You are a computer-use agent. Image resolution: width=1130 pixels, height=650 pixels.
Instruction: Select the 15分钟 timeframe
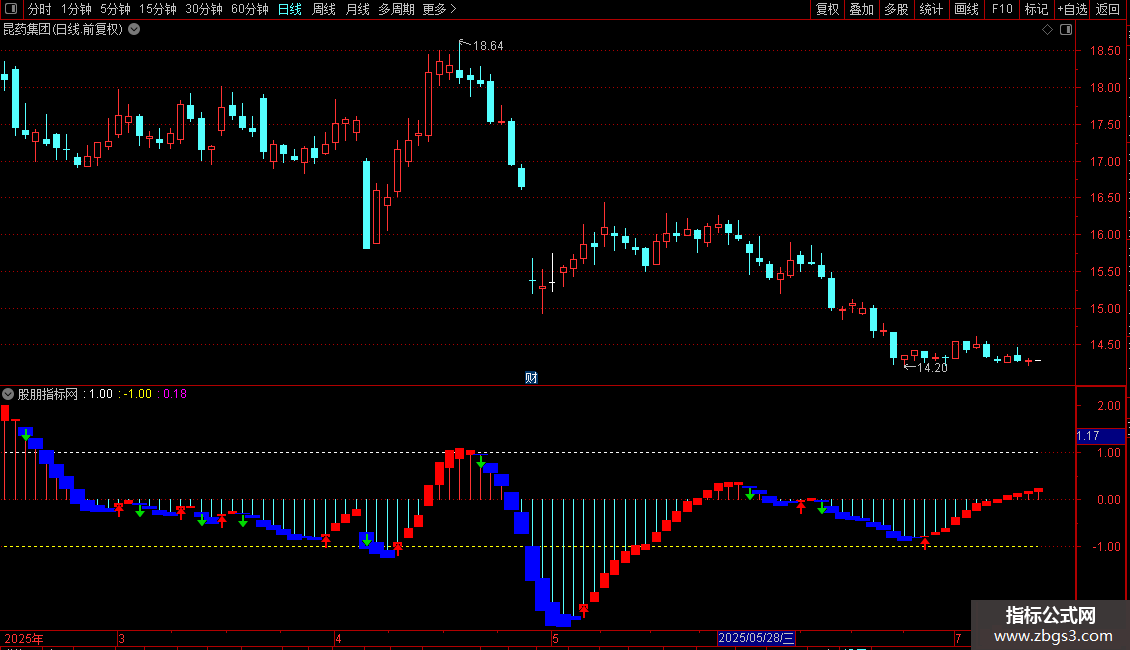158,9
